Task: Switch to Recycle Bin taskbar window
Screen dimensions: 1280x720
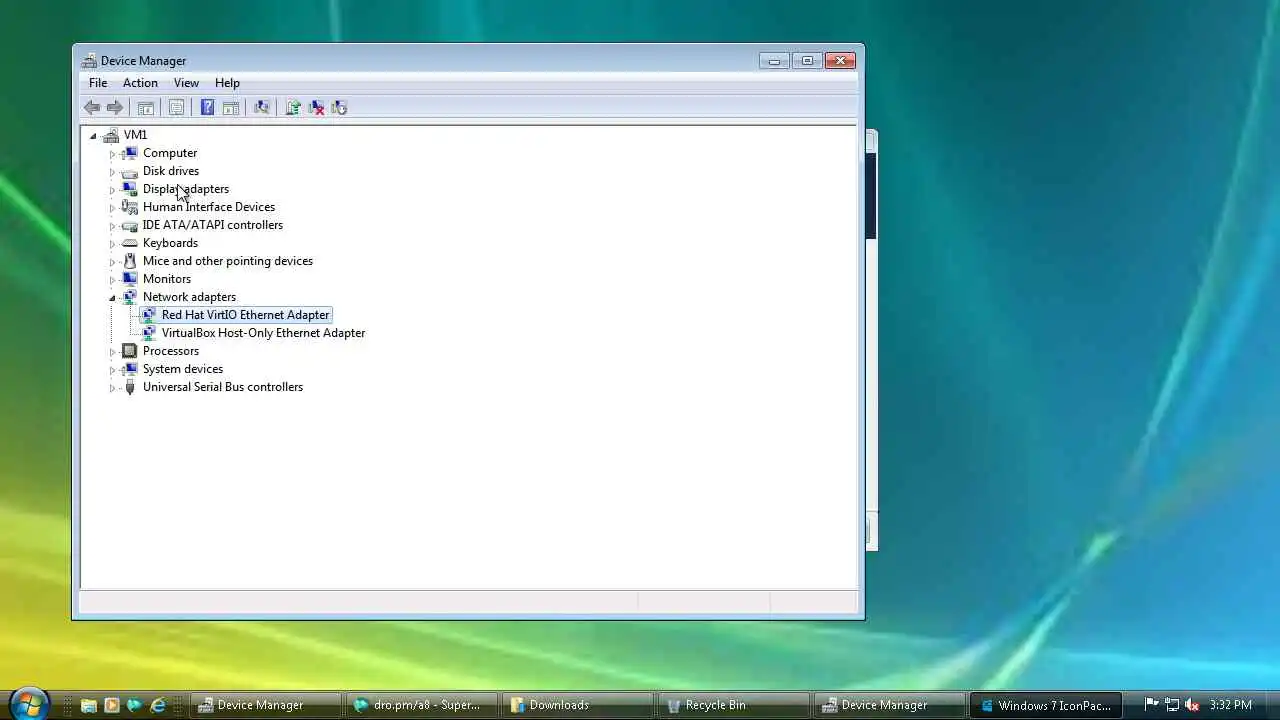Action: pyautogui.click(x=733, y=705)
